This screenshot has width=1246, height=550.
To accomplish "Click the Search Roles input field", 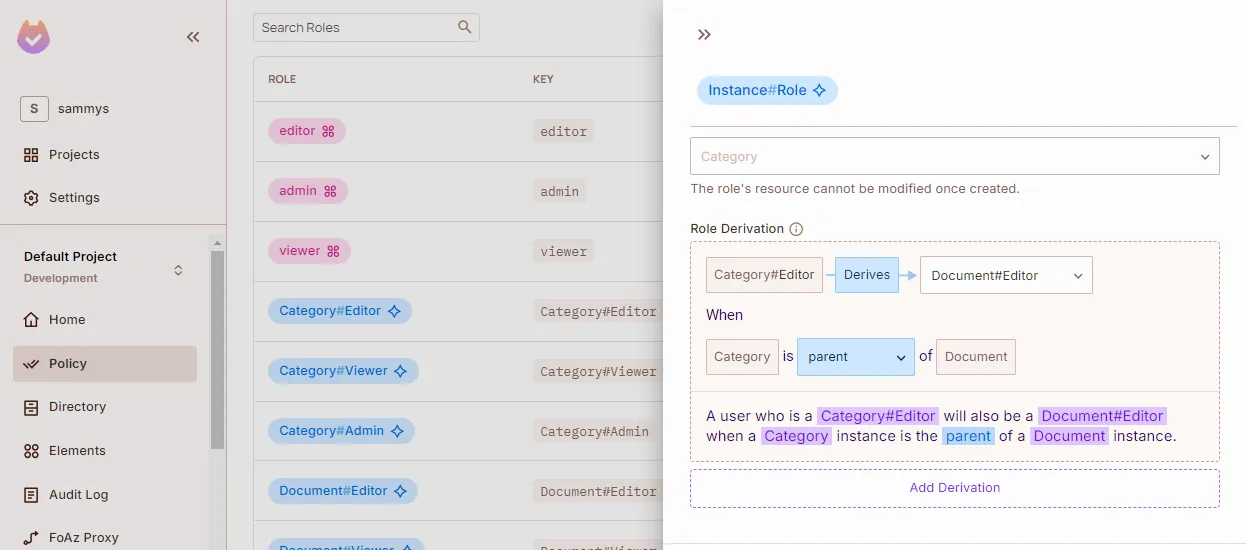I will click(x=355, y=27).
